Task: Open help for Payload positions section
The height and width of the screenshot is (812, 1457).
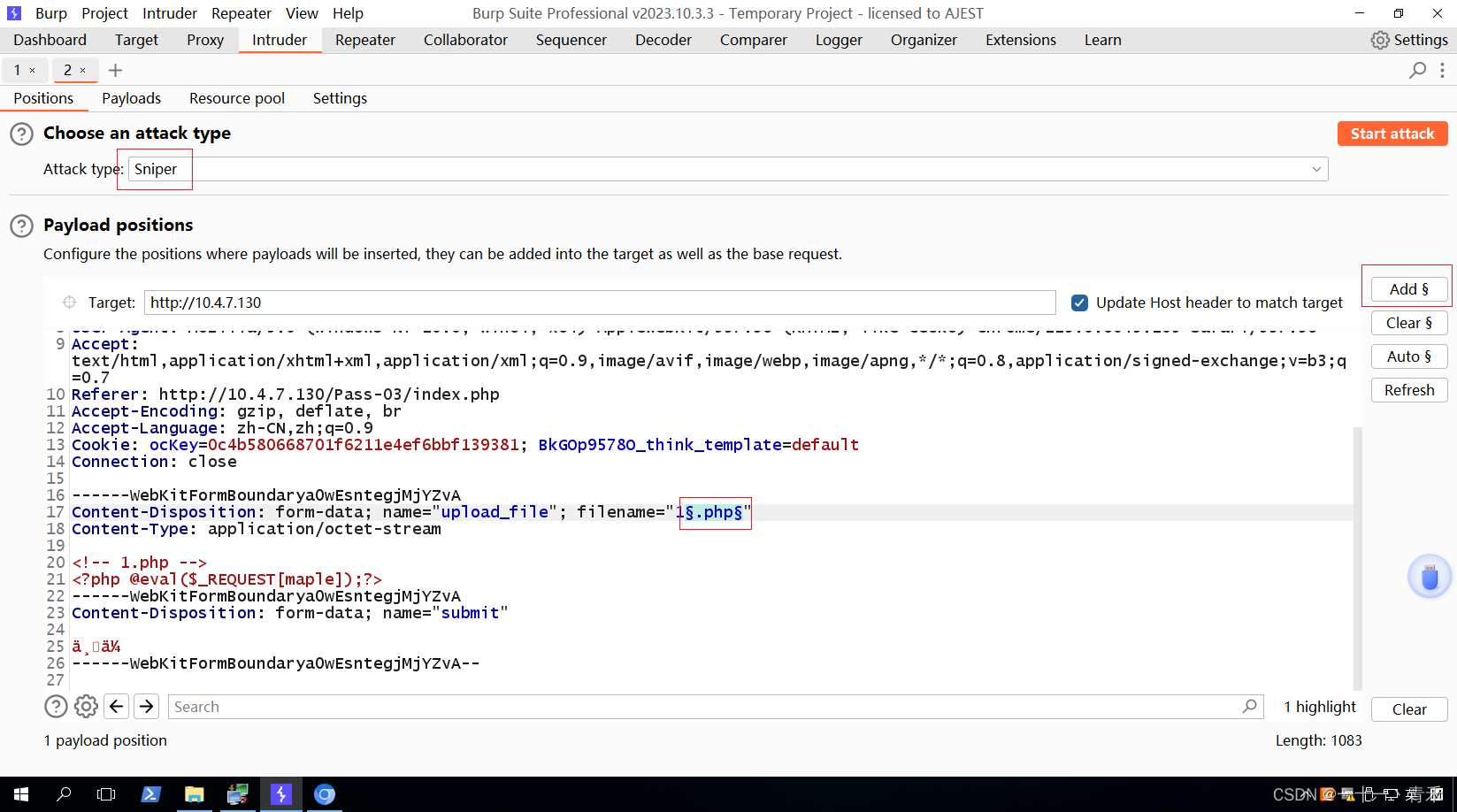Action: click(x=21, y=226)
